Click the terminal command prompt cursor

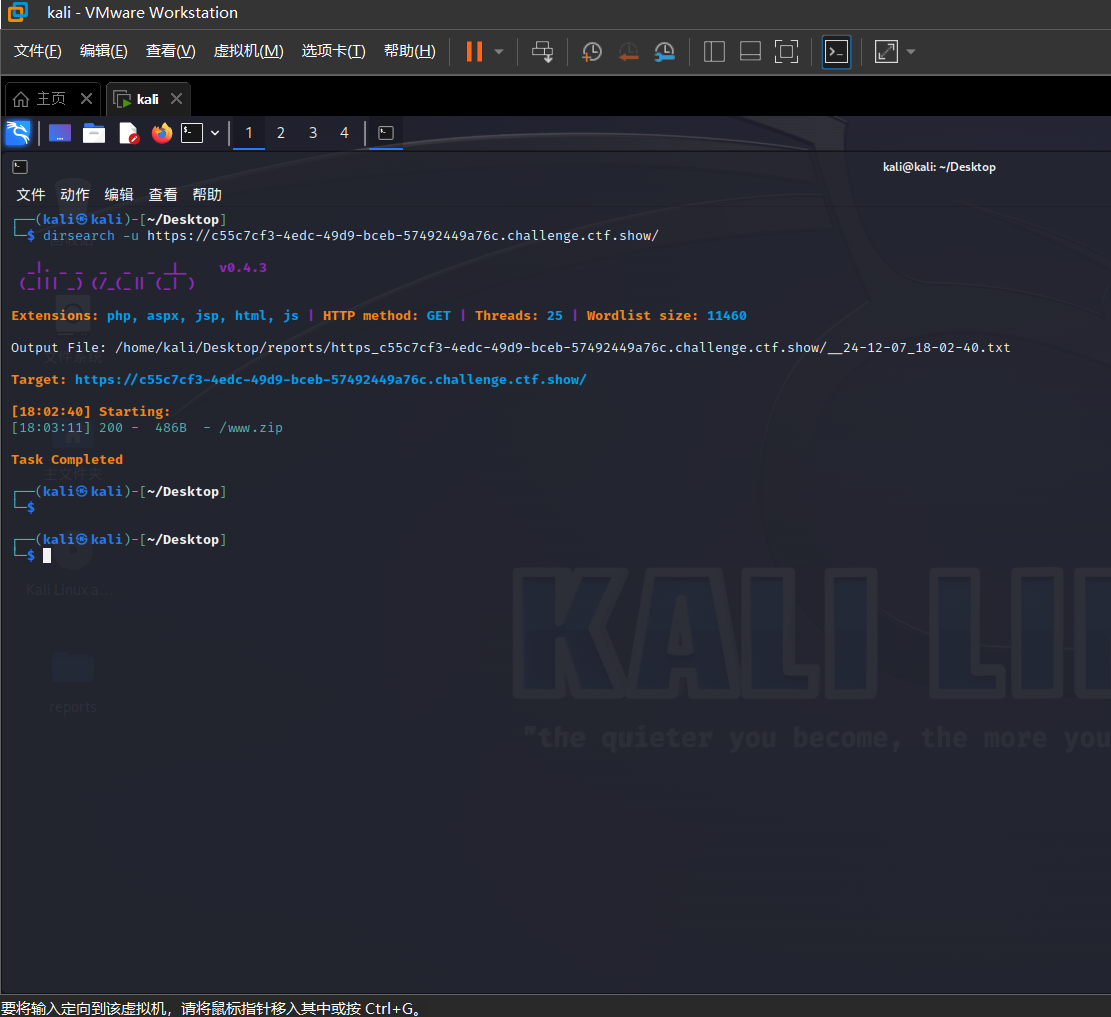point(47,555)
